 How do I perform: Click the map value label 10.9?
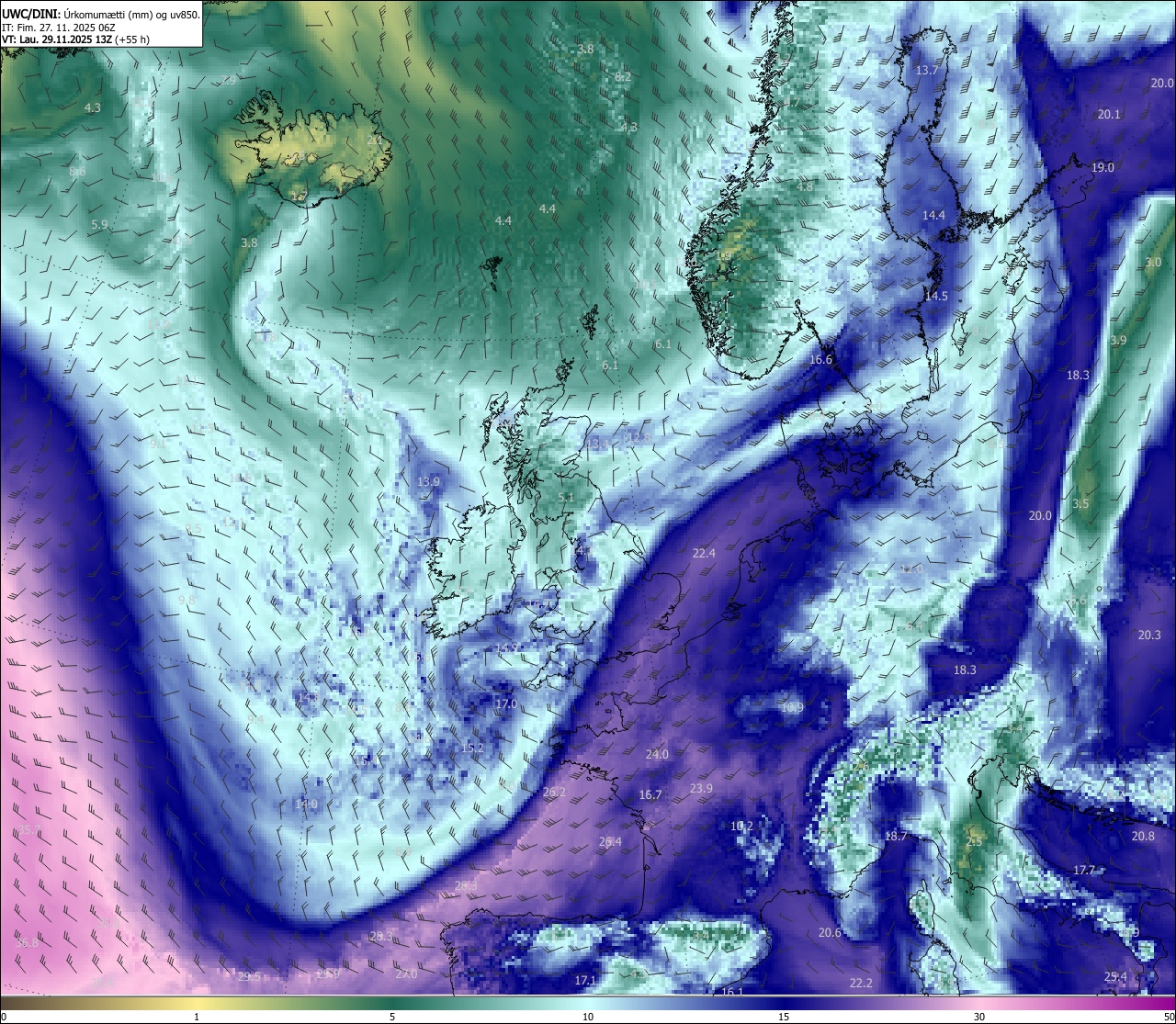point(792,707)
